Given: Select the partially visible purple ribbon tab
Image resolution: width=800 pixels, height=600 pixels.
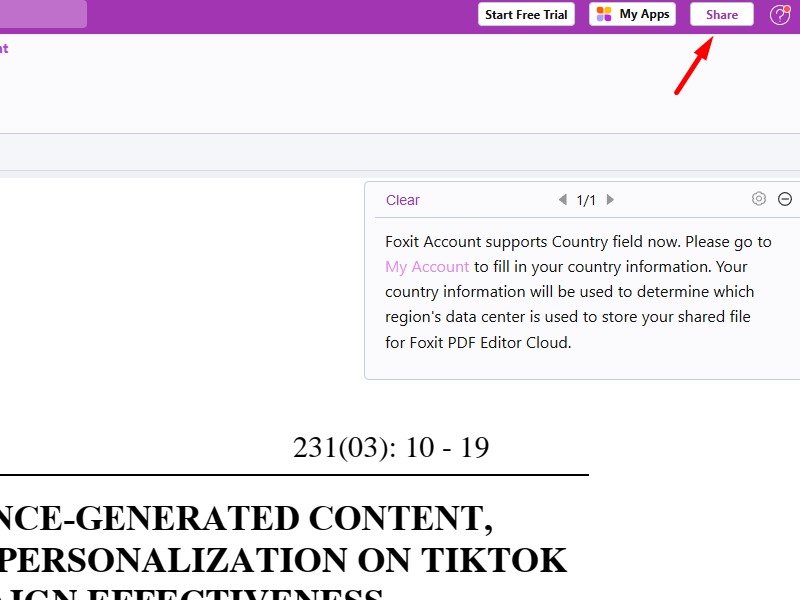Looking at the screenshot, I should [4, 48].
